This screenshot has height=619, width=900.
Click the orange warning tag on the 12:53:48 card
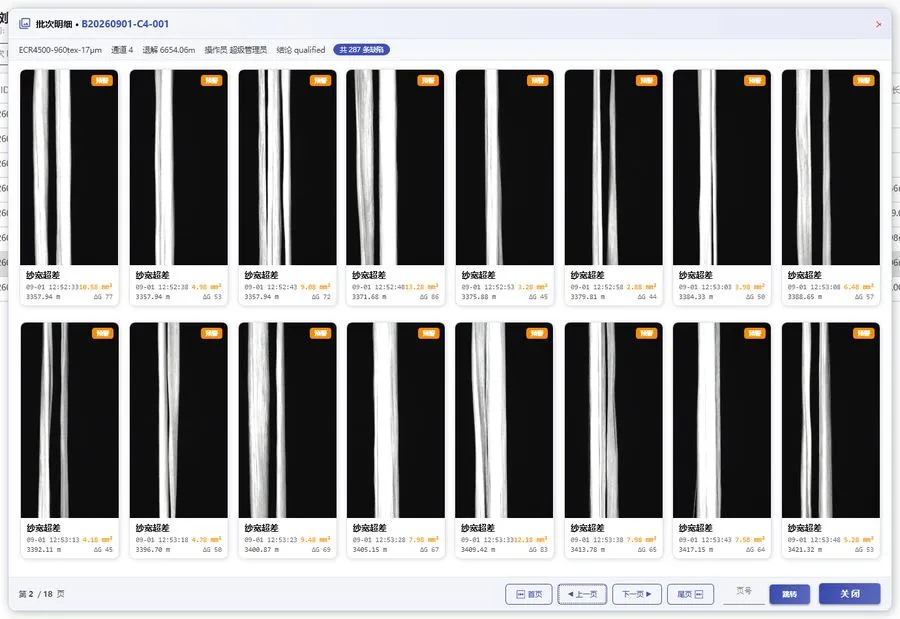click(x=864, y=333)
